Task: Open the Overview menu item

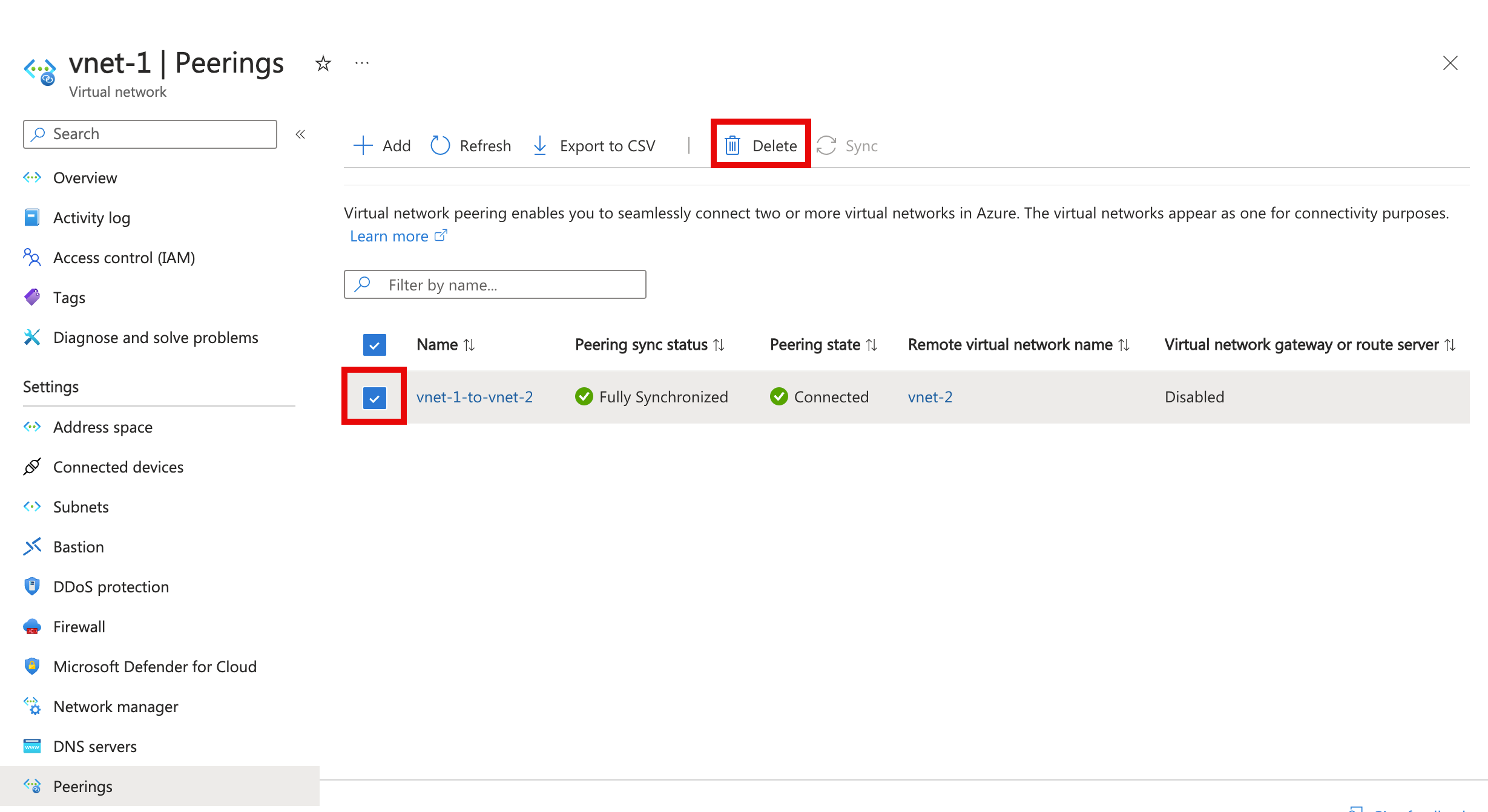Action: coord(85,178)
